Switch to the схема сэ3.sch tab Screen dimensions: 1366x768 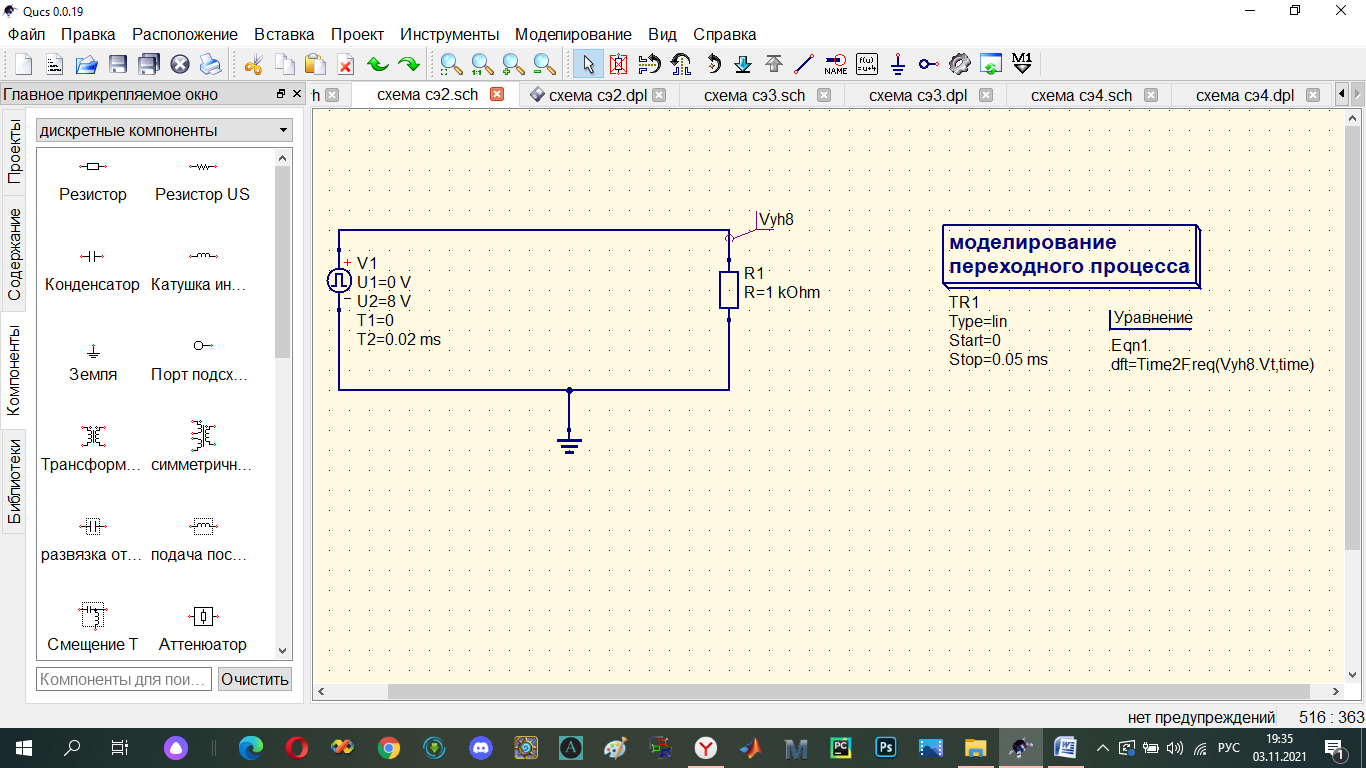coord(754,95)
